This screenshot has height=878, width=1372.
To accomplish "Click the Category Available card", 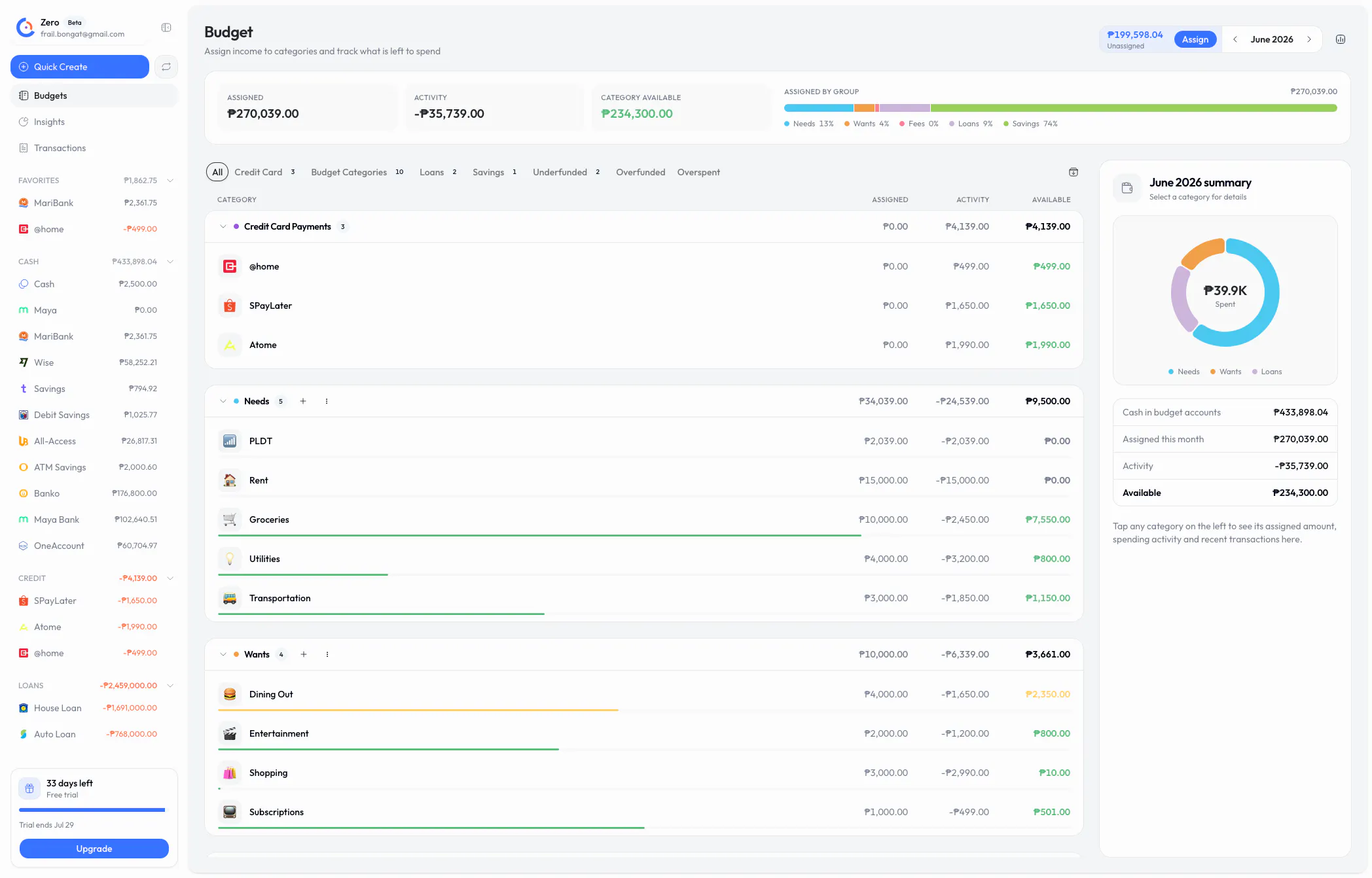I will [681, 107].
